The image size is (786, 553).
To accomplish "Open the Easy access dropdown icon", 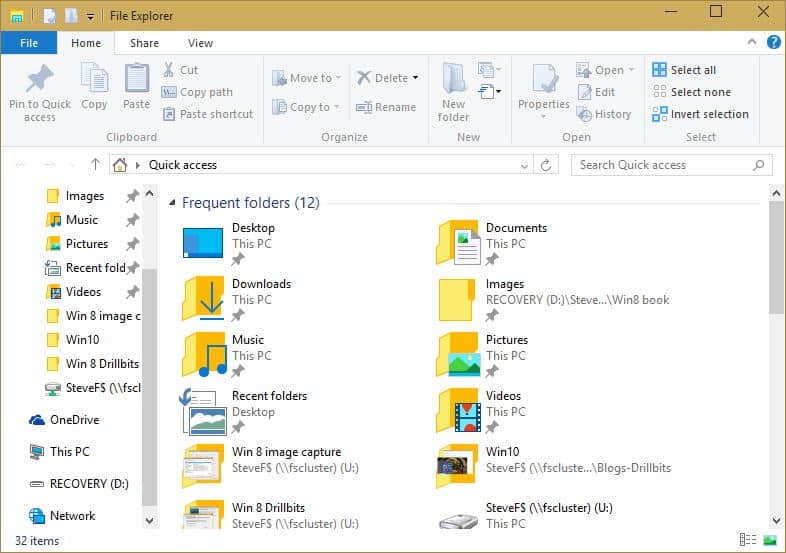I will 489,91.
